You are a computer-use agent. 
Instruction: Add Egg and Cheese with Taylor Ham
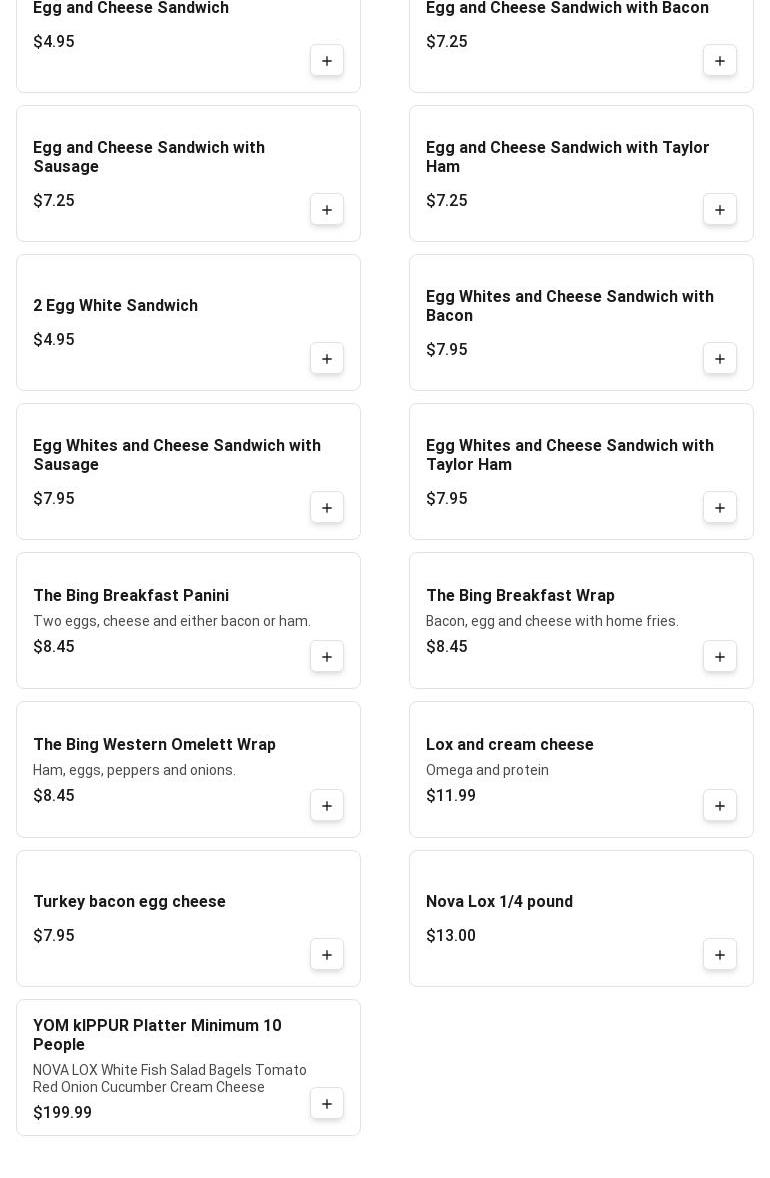click(x=720, y=210)
